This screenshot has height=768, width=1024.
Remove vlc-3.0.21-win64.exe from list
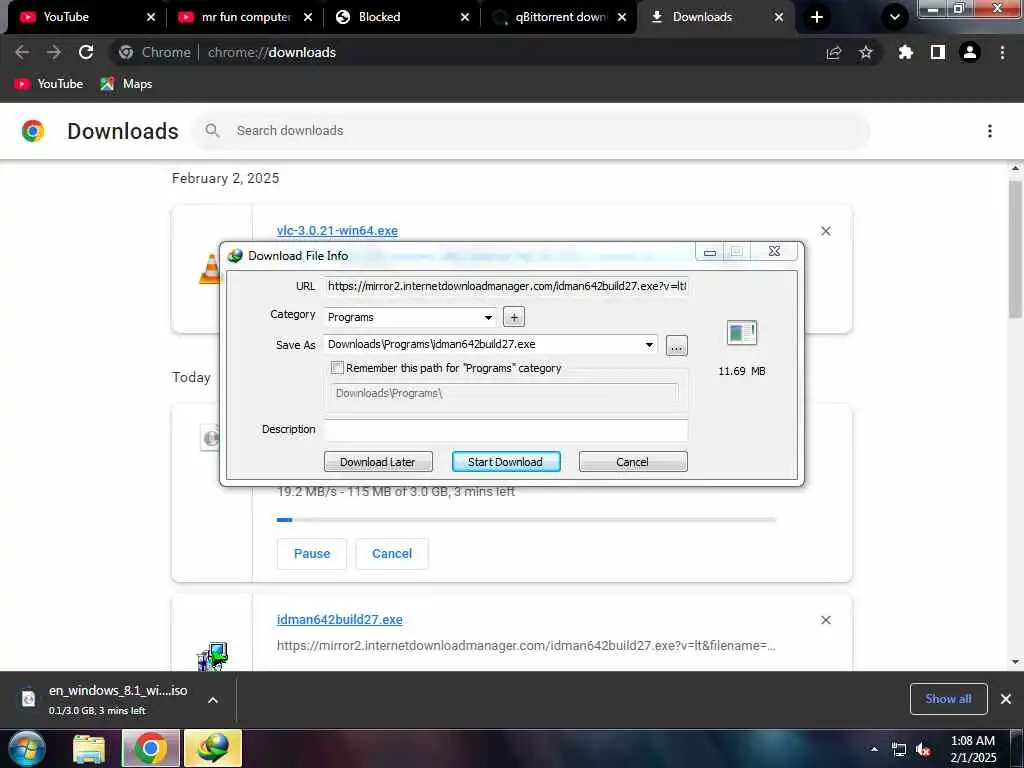click(x=826, y=231)
